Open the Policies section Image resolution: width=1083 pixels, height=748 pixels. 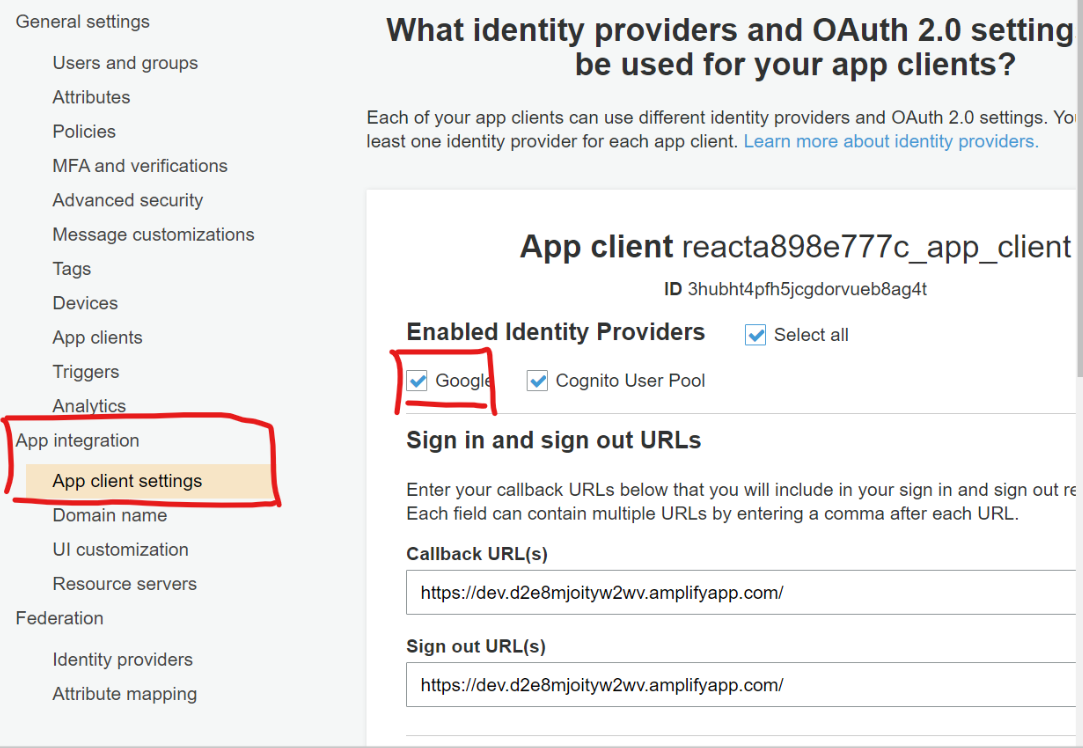tap(84, 131)
